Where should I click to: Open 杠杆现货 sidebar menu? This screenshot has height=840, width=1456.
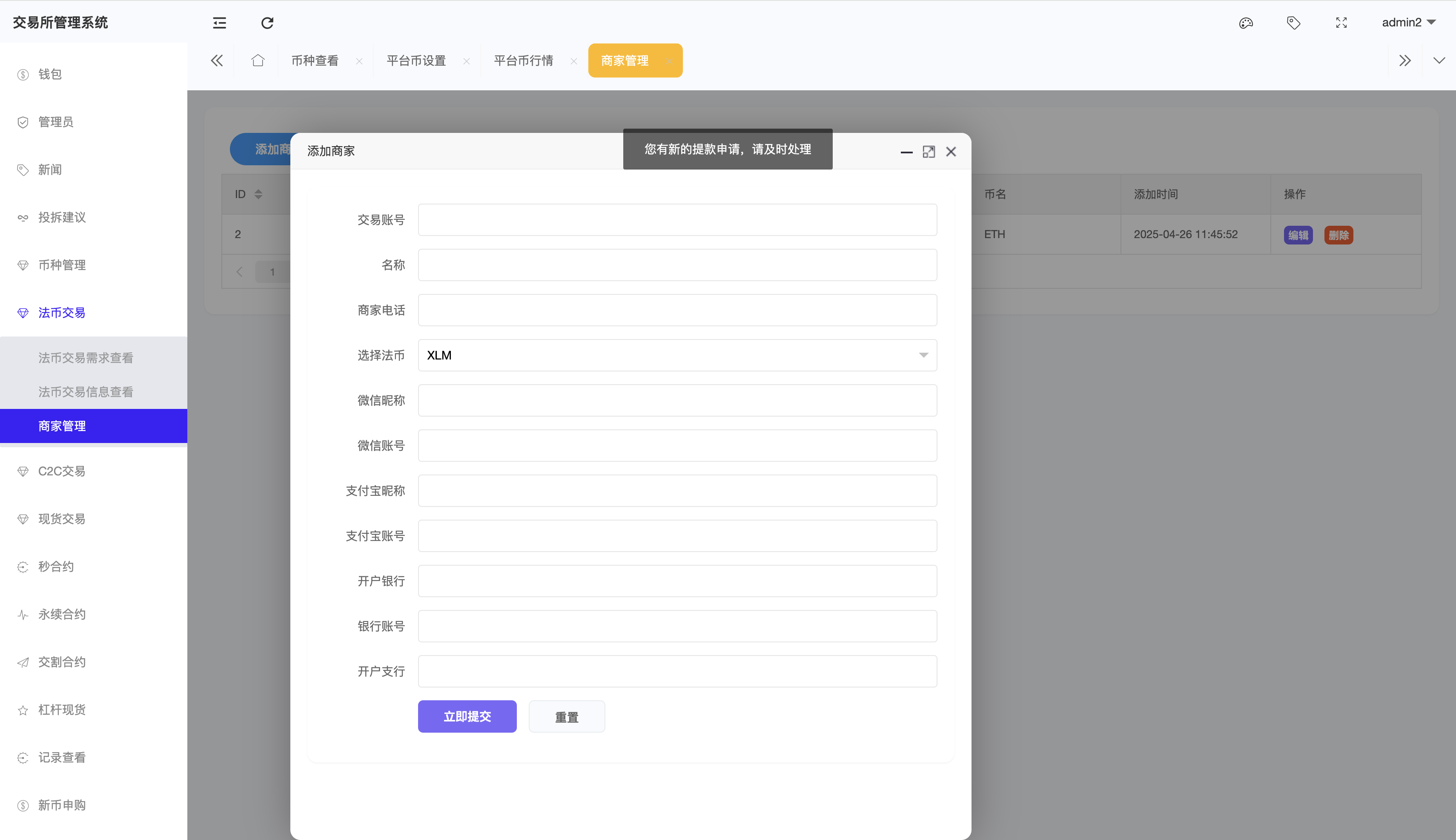[93, 710]
